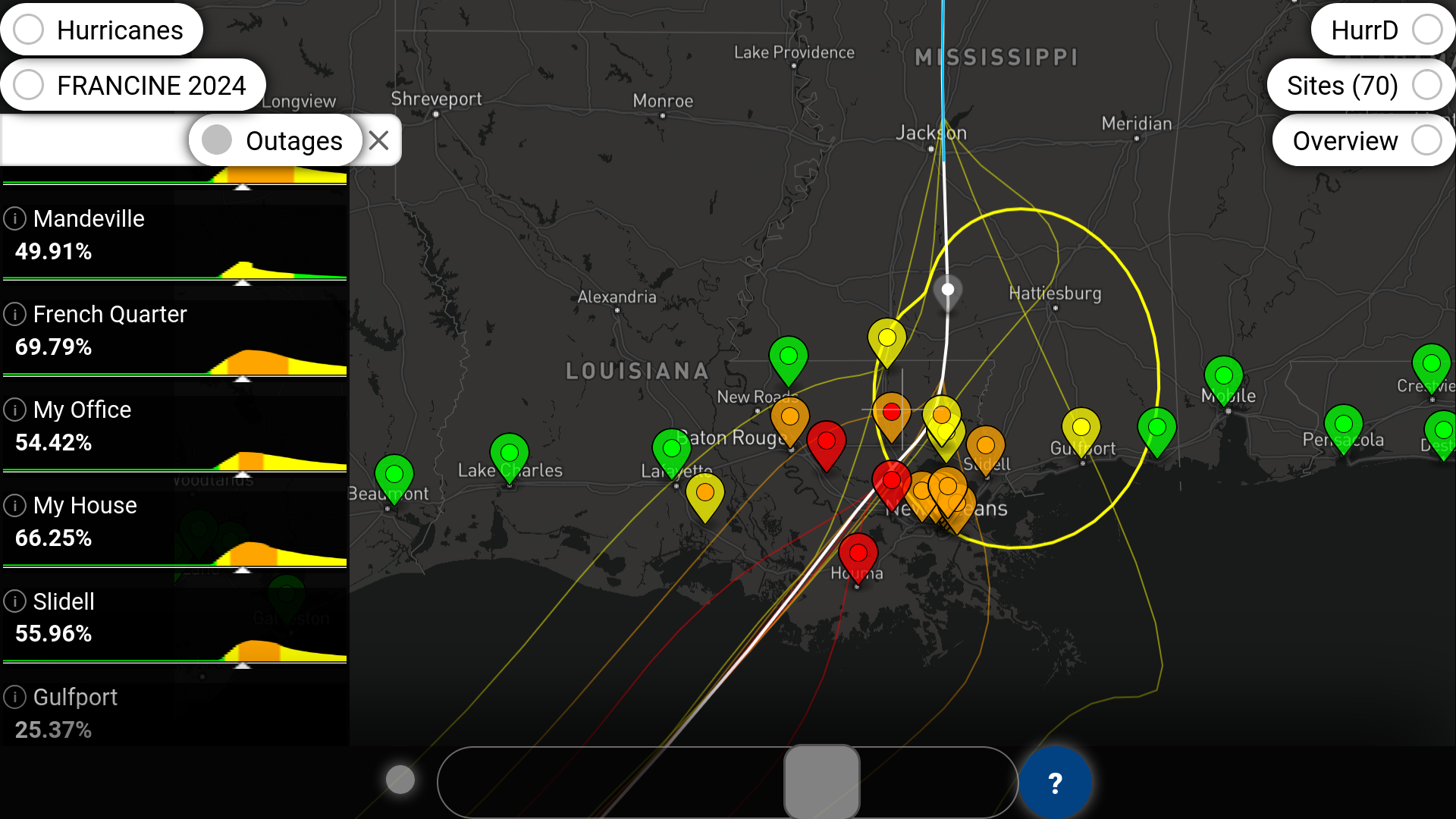Select the Gulfport 25.37% entry
Screen dimensions: 1456x819
click(174, 714)
